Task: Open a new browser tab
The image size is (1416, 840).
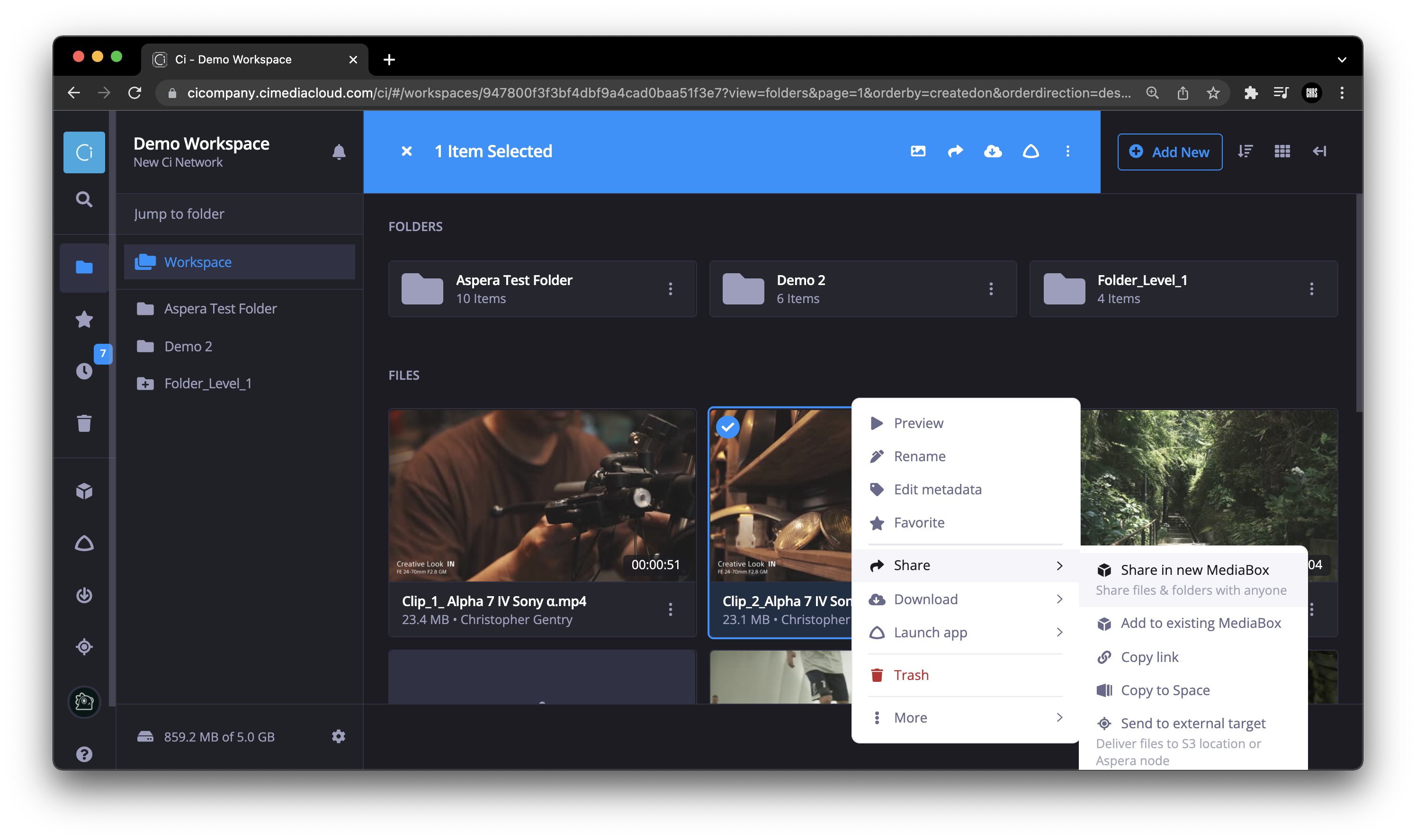Action: [x=389, y=60]
